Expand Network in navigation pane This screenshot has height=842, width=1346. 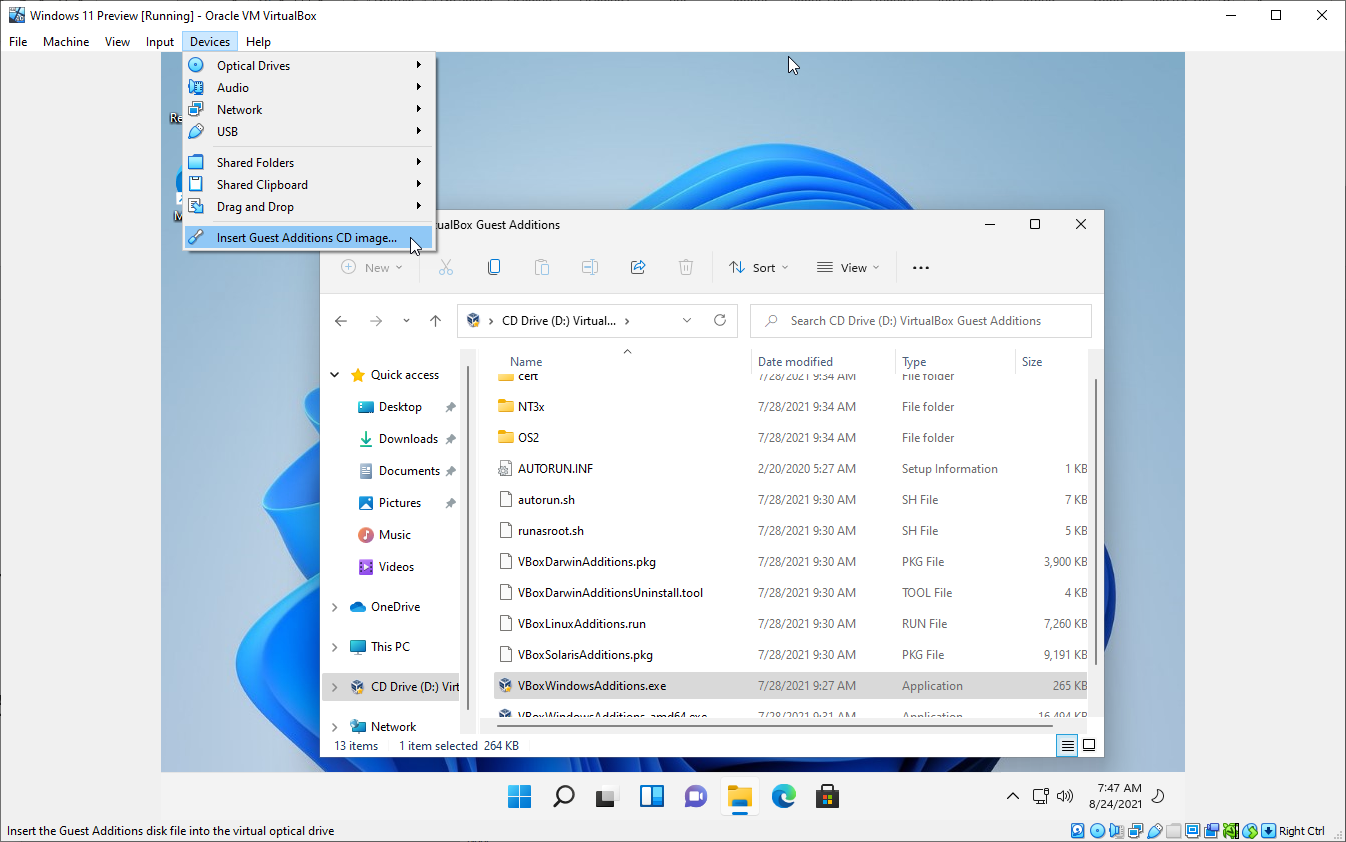[x=335, y=727]
